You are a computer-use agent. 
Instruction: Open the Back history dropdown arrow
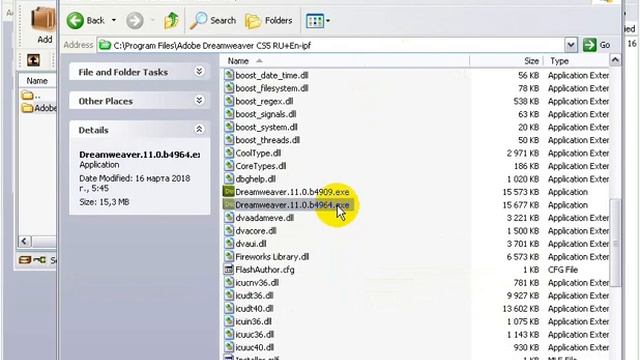(x=114, y=20)
